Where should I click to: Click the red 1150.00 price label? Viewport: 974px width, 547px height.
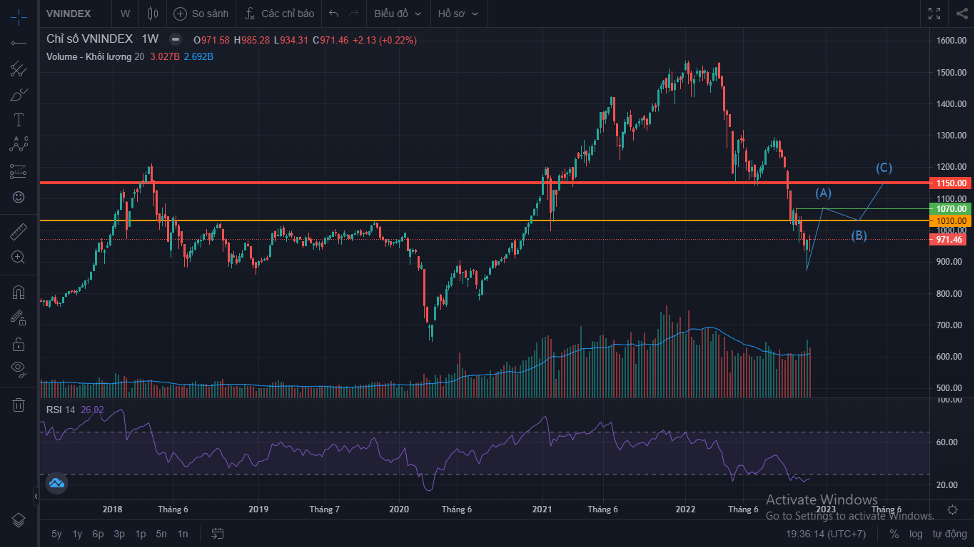(x=948, y=183)
